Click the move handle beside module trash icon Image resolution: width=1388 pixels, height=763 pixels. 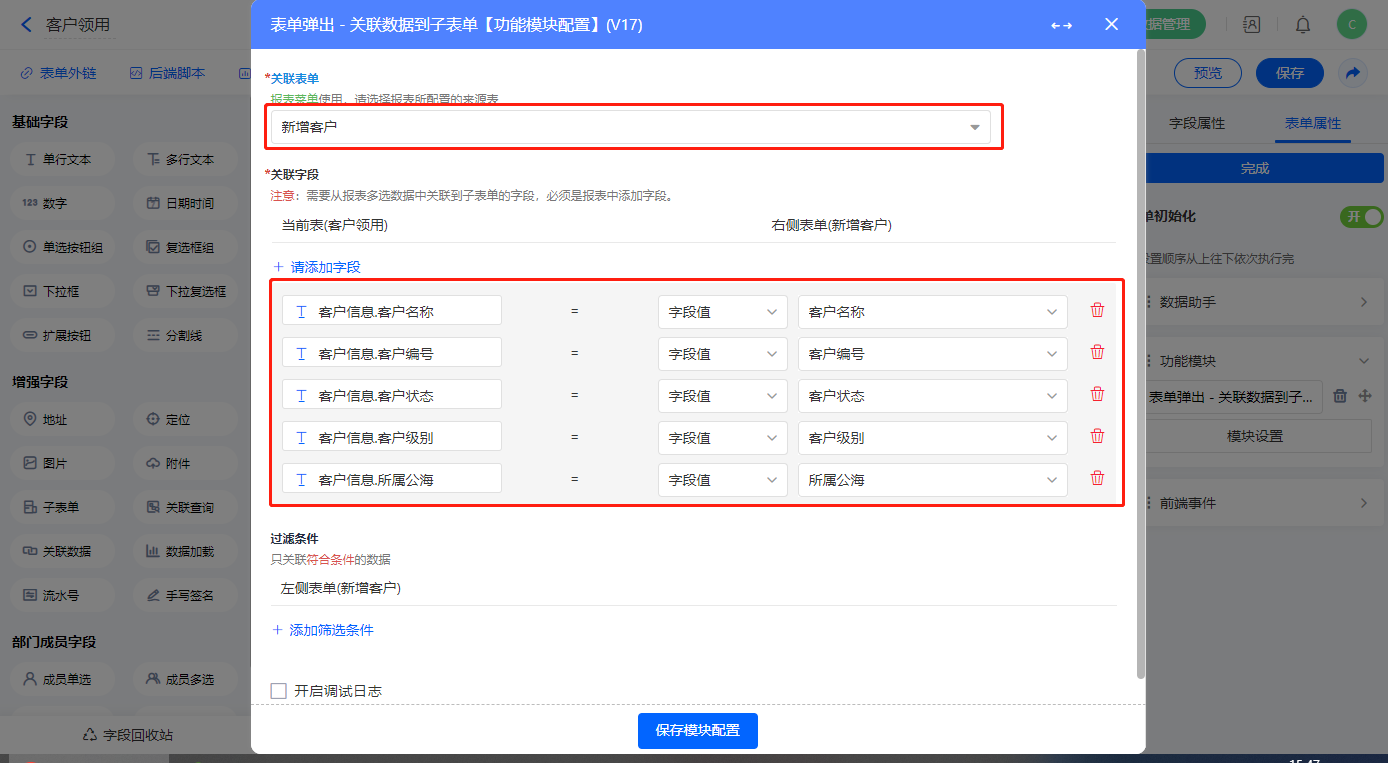(x=1364, y=396)
